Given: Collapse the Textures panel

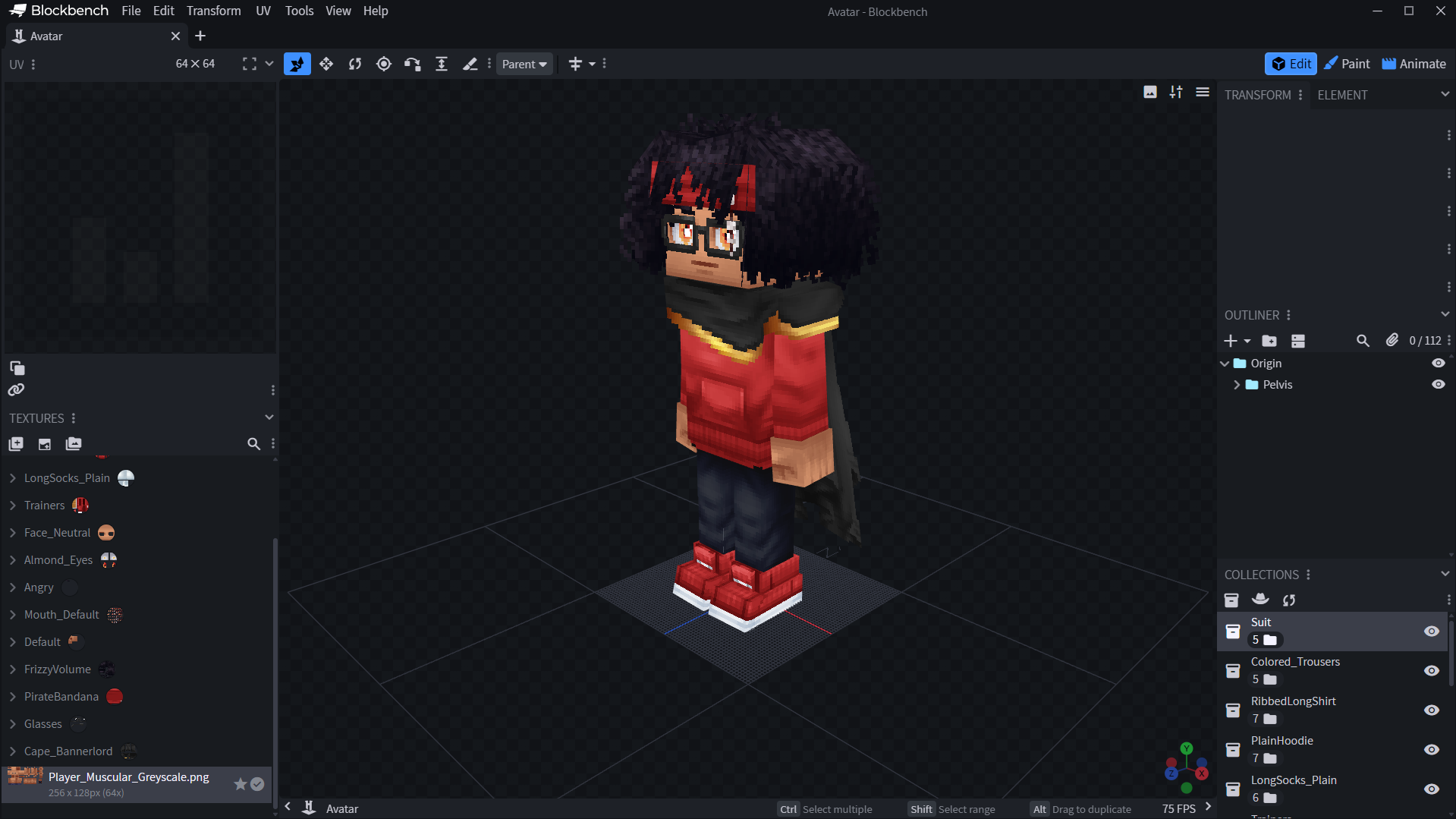Looking at the screenshot, I should point(269,417).
